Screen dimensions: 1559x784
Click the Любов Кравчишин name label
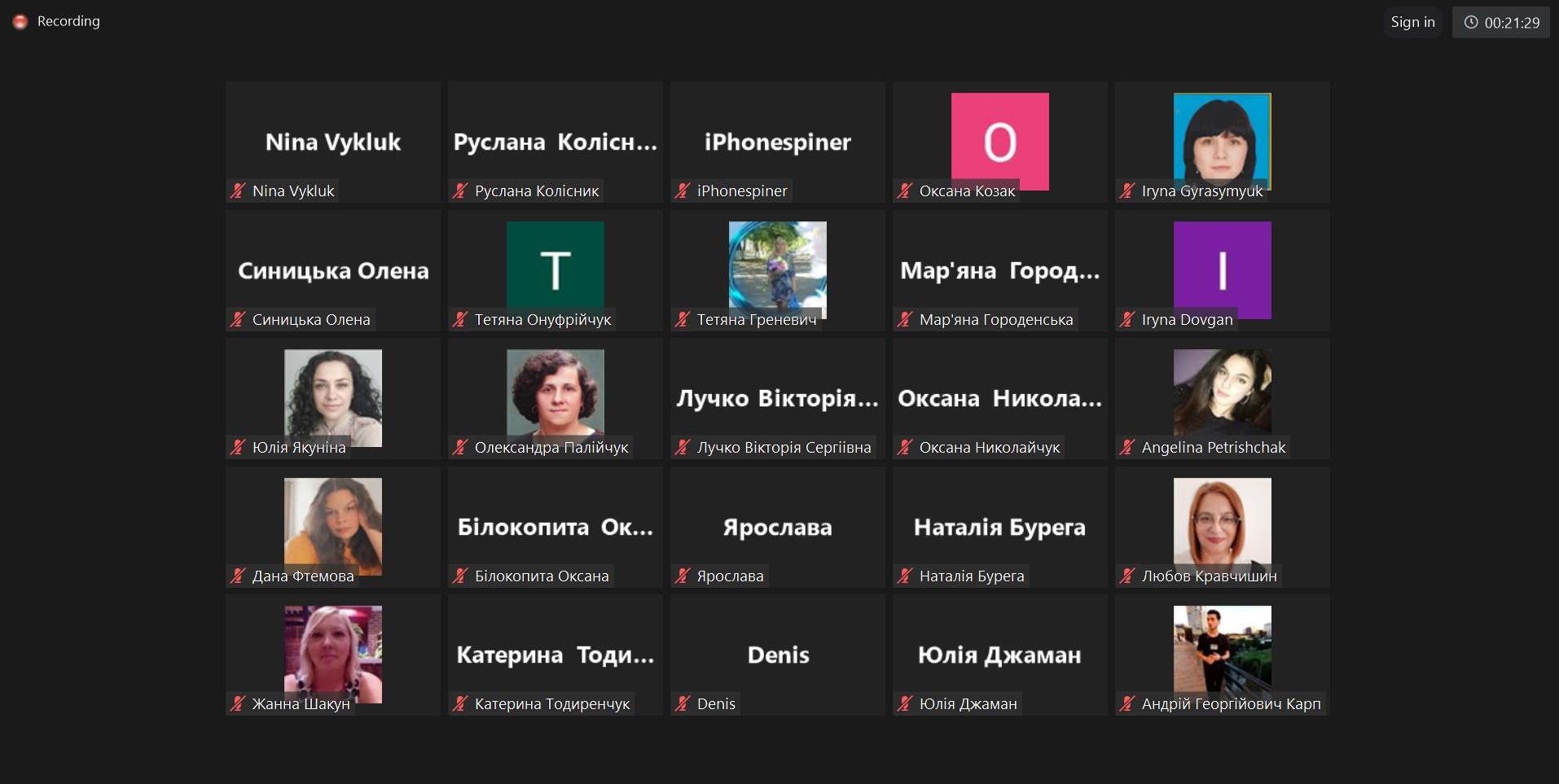point(1209,576)
